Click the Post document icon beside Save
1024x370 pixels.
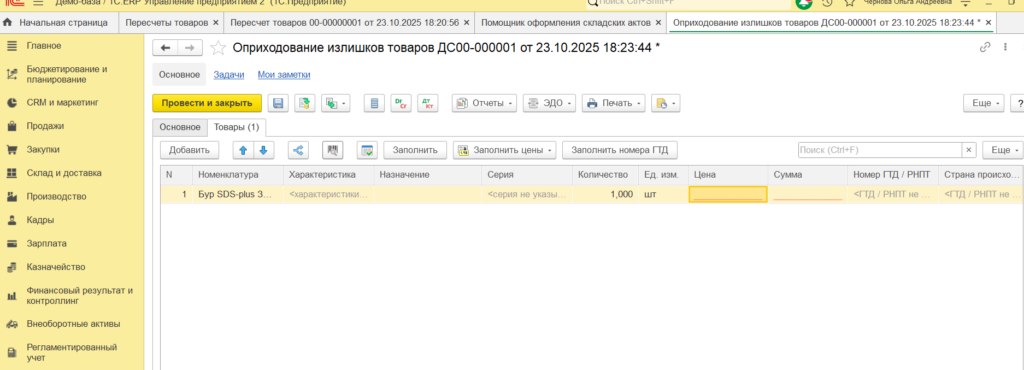304,103
